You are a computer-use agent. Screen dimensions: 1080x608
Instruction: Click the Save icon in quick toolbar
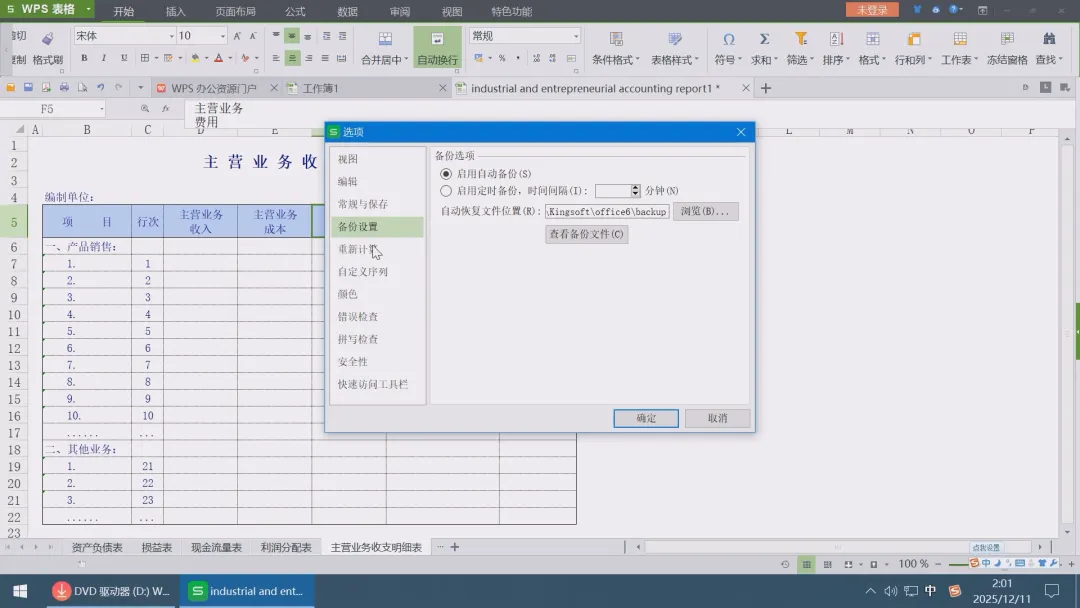pos(28,87)
